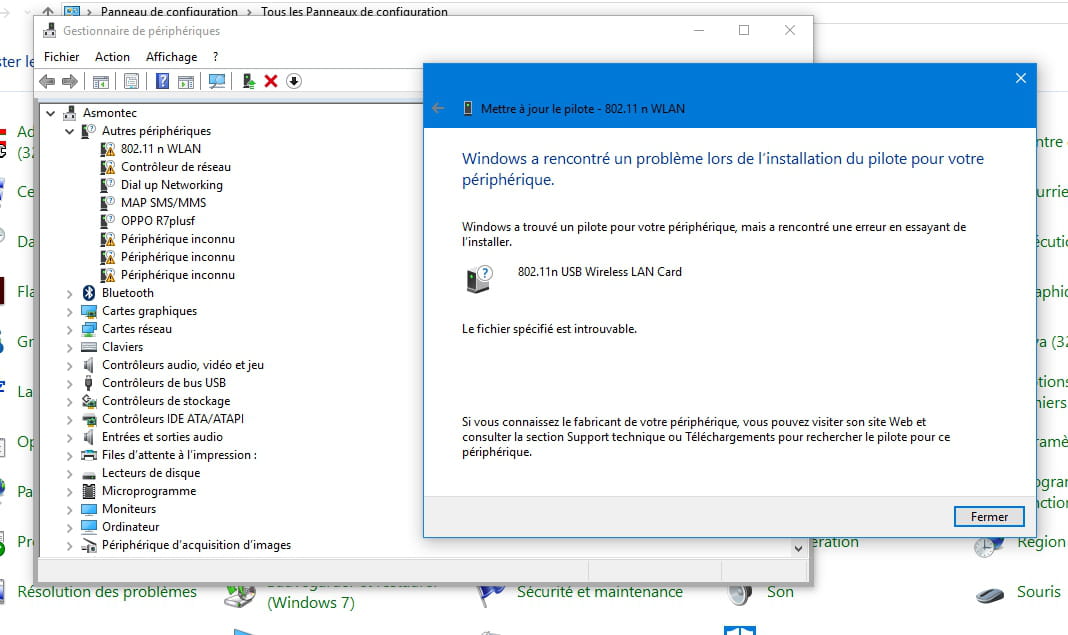This screenshot has width=1068, height=635.
Task: Open Résolution des problèmes in Control Panel
Action: [x=107, y=591]
